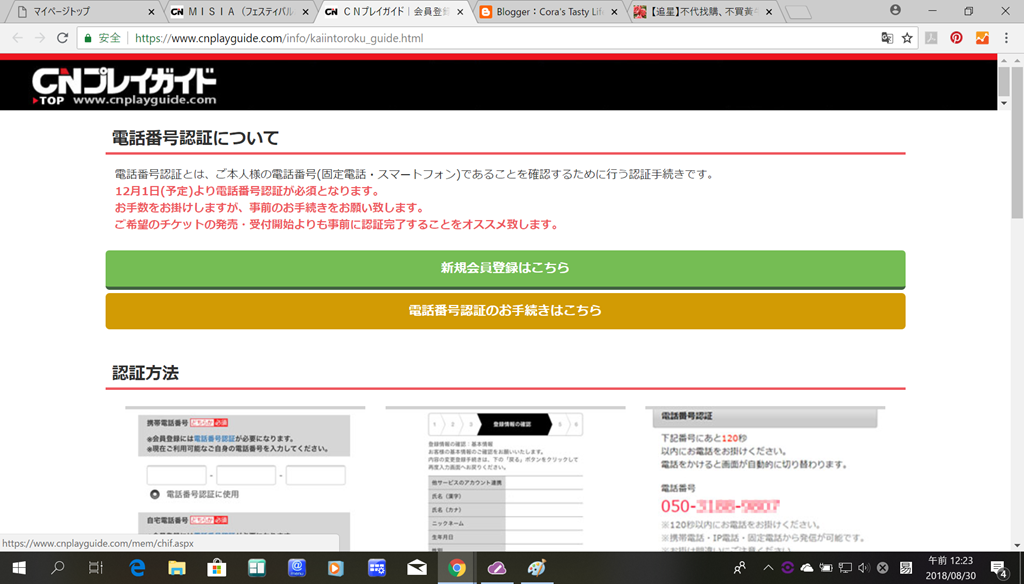1024x584 pixels.
Task: Open a new browser tab
Action: point(797,12)
